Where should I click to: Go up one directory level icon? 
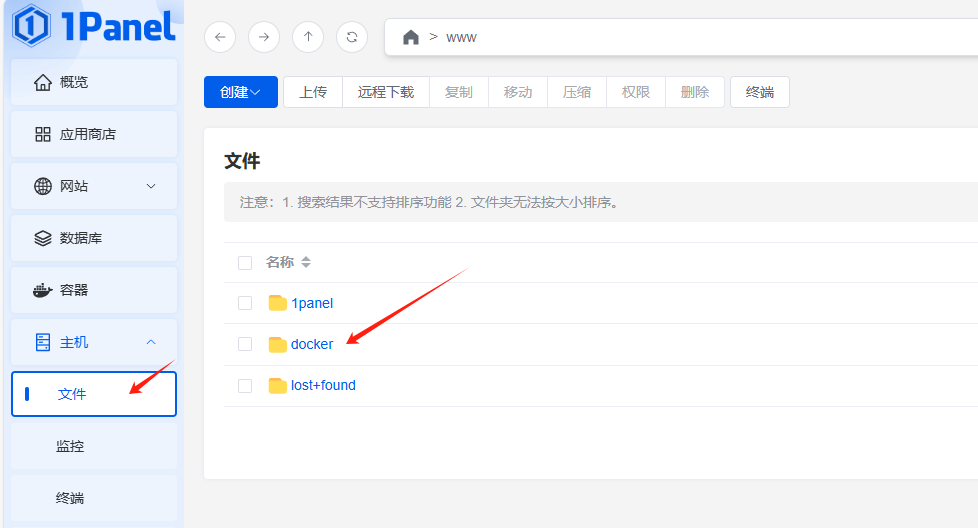click(x=308, y=37)
